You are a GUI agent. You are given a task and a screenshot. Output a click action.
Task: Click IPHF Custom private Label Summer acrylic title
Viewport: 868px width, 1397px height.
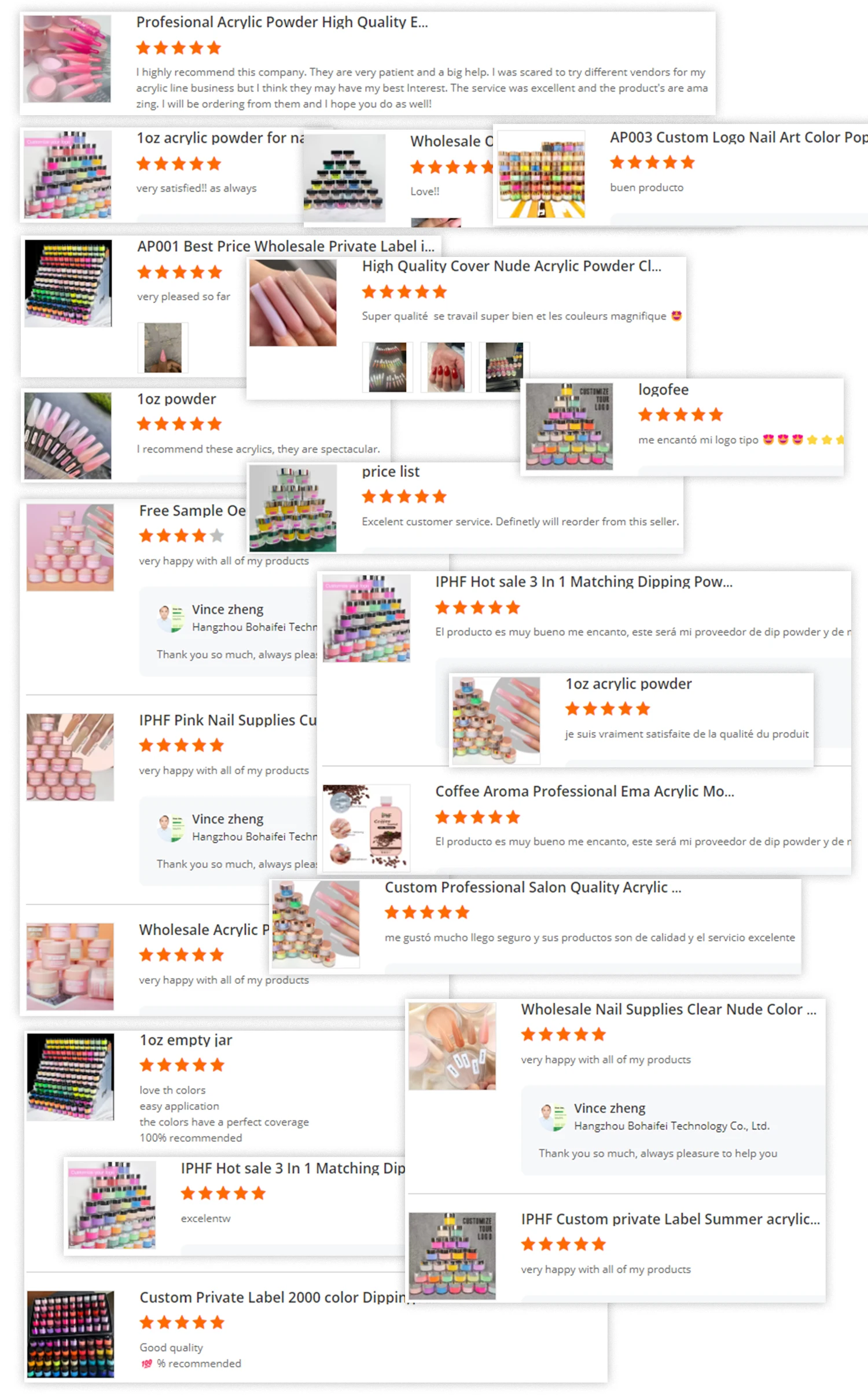coord(670,1219)
